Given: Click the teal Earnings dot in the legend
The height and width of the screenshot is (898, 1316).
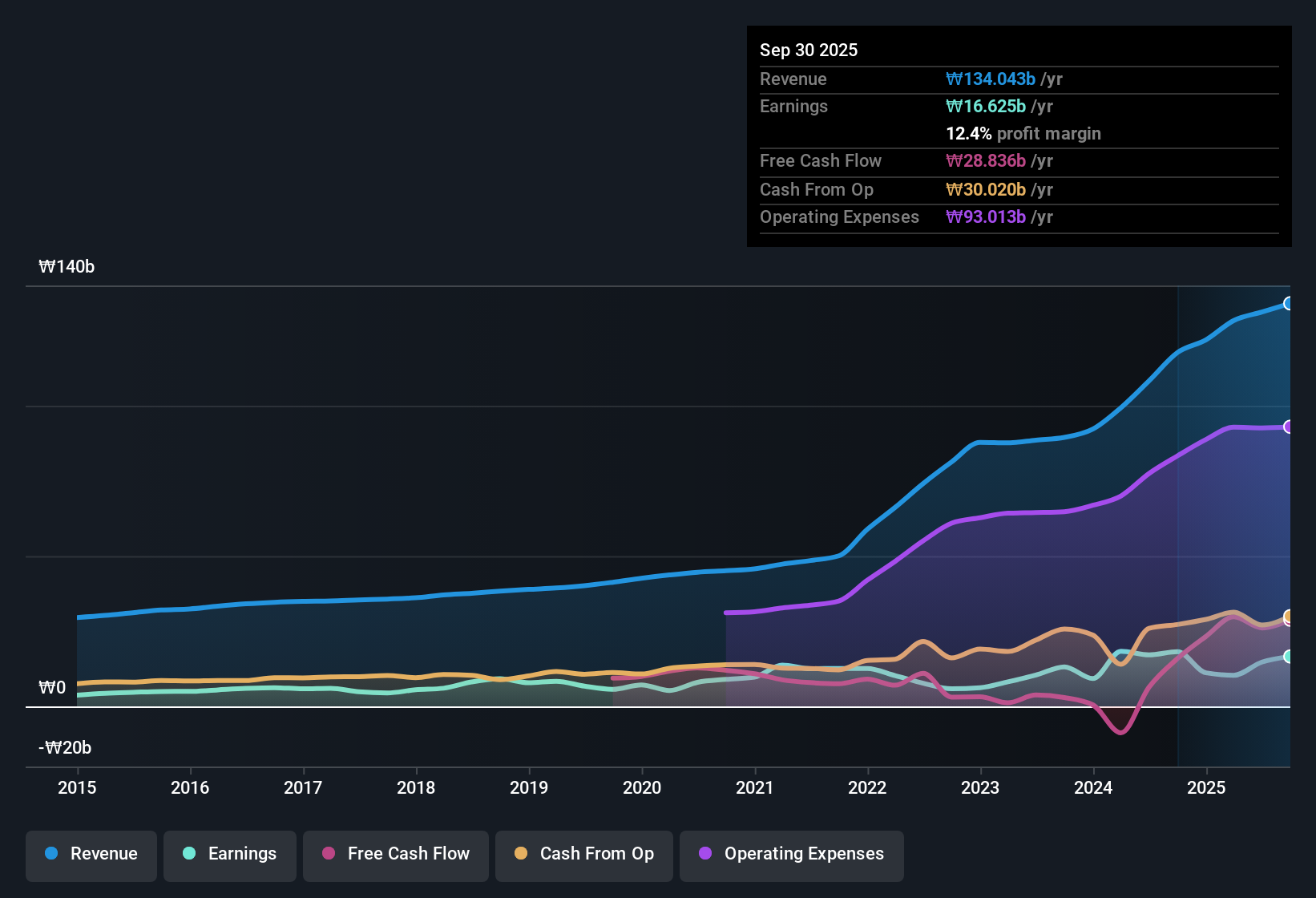Looking at the screenshot, I should coord(189,854).
